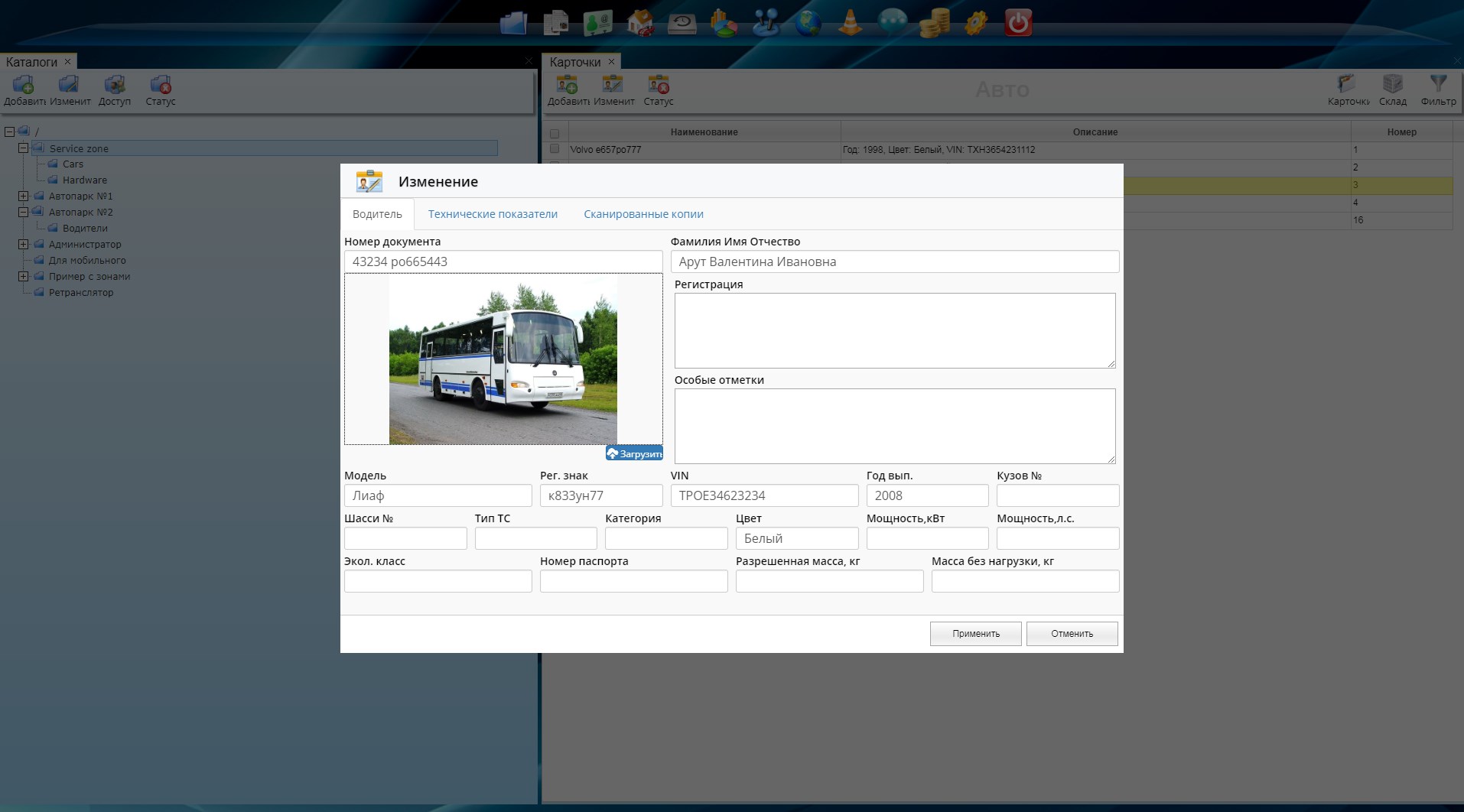Click the orange gear settings icon
This screenshot has height=812, width=1464.
click(976, 23)
